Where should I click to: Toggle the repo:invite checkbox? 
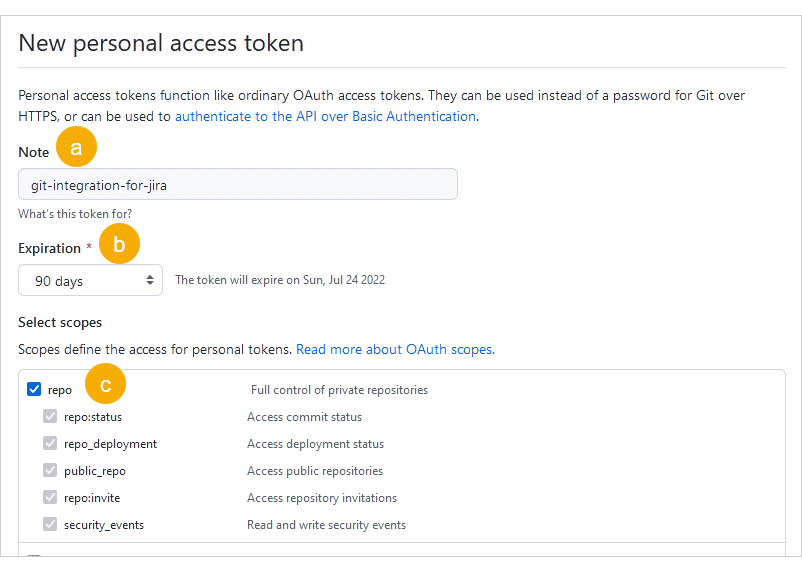click(x=50, y=497)
